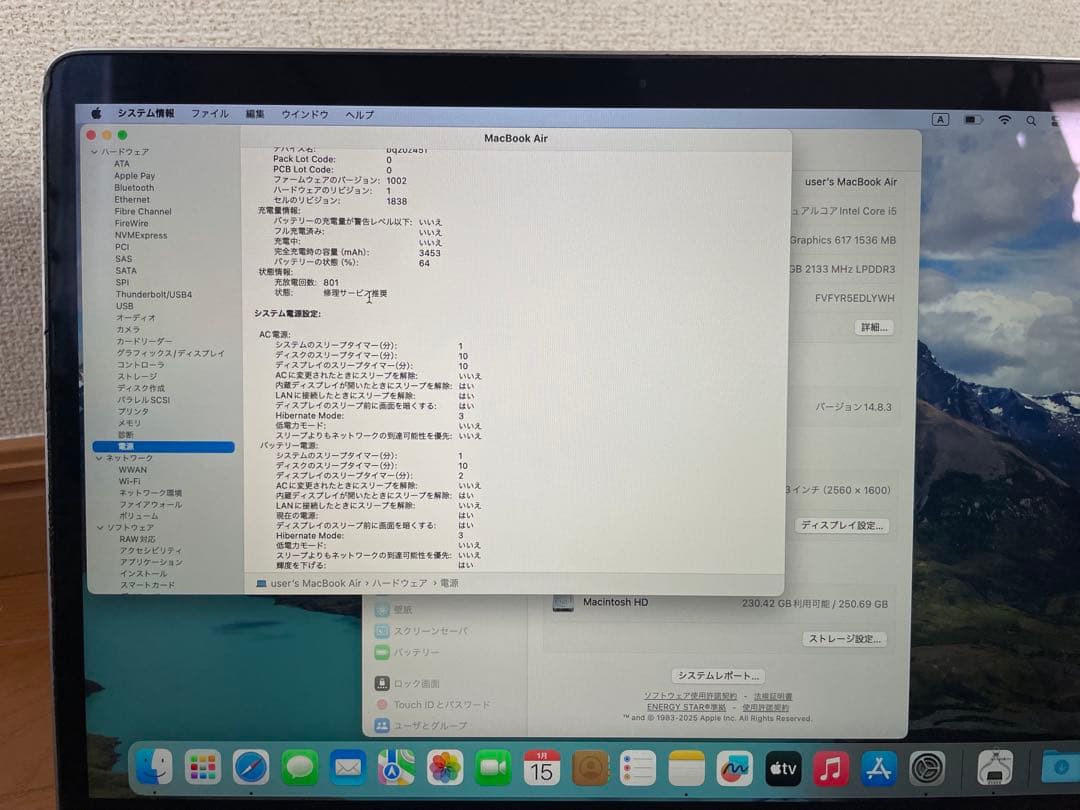Open the Music app from the Dock
The height and width of the screenshot is (810, 1080).
coord(830,770)
